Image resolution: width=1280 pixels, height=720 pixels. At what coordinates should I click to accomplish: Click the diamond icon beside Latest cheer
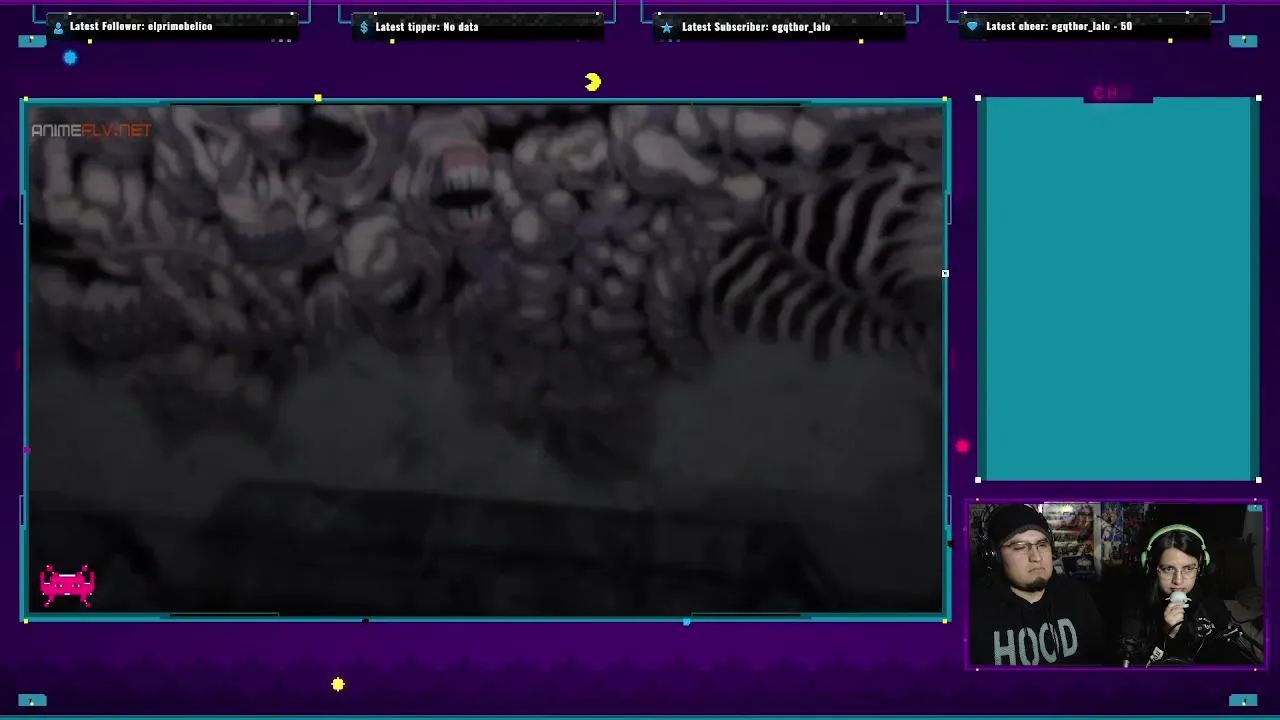click(972, 26)
